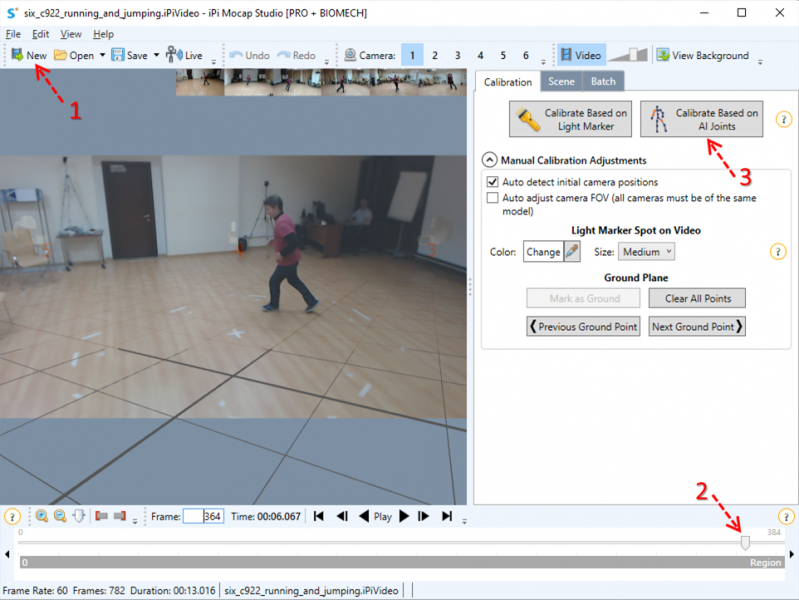This screenshot has height=600, width=799.
Task: Set region end flag icon
Action: click(x=120, y=516)
